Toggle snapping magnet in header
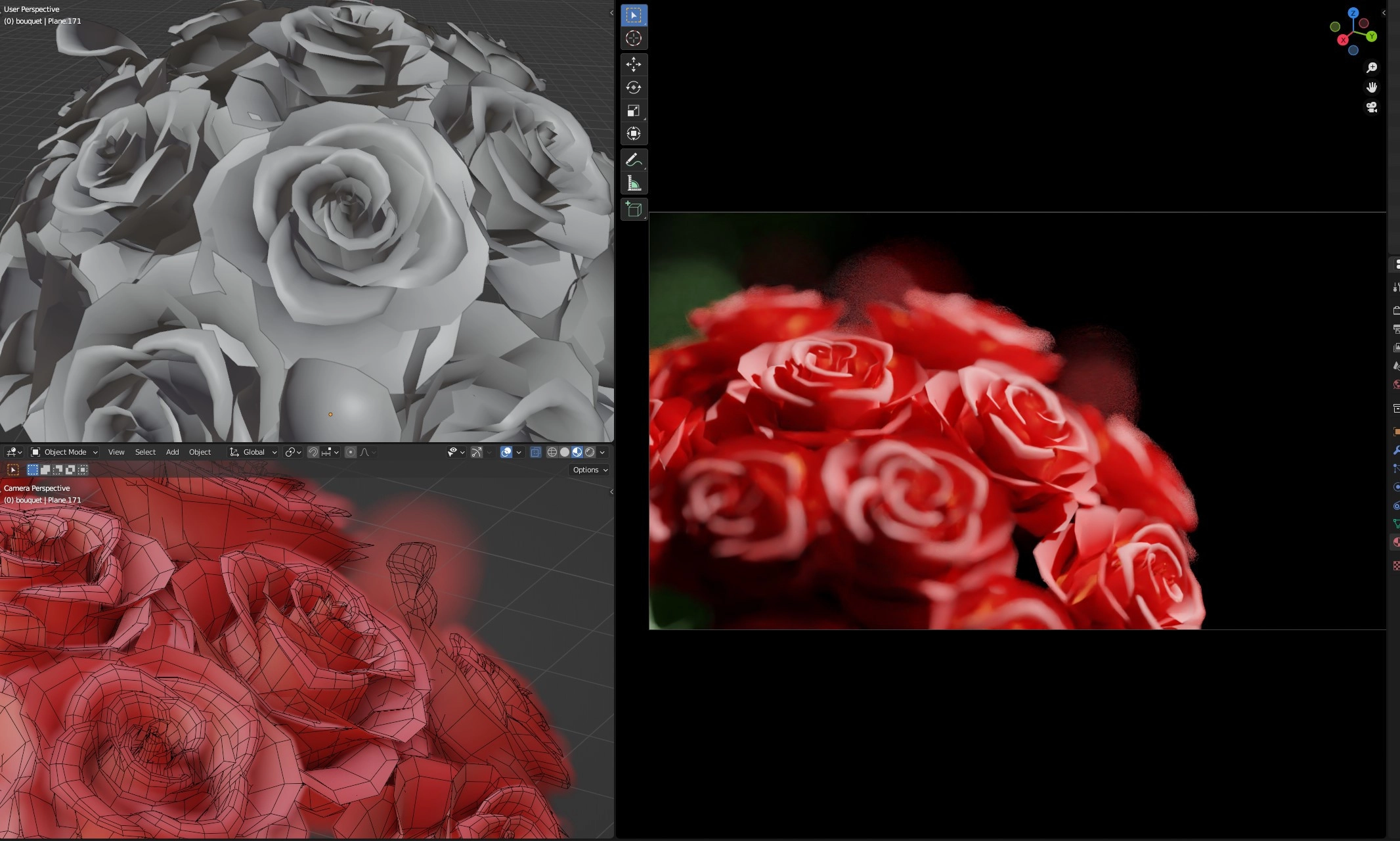The image size is (1400, 841). click(x=313, y=452)
